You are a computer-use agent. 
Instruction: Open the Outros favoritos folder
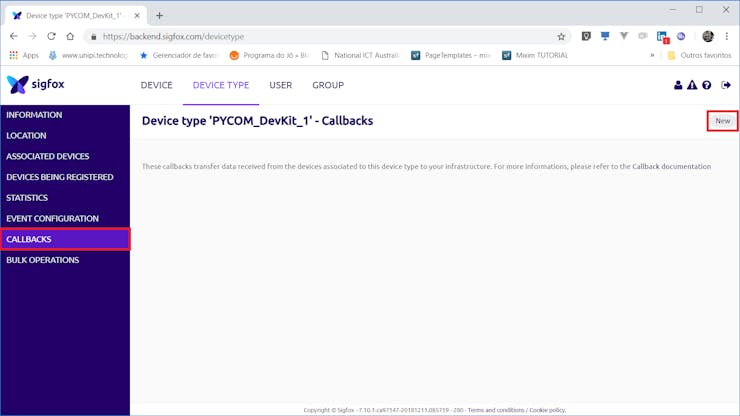(x=699, y=55)
